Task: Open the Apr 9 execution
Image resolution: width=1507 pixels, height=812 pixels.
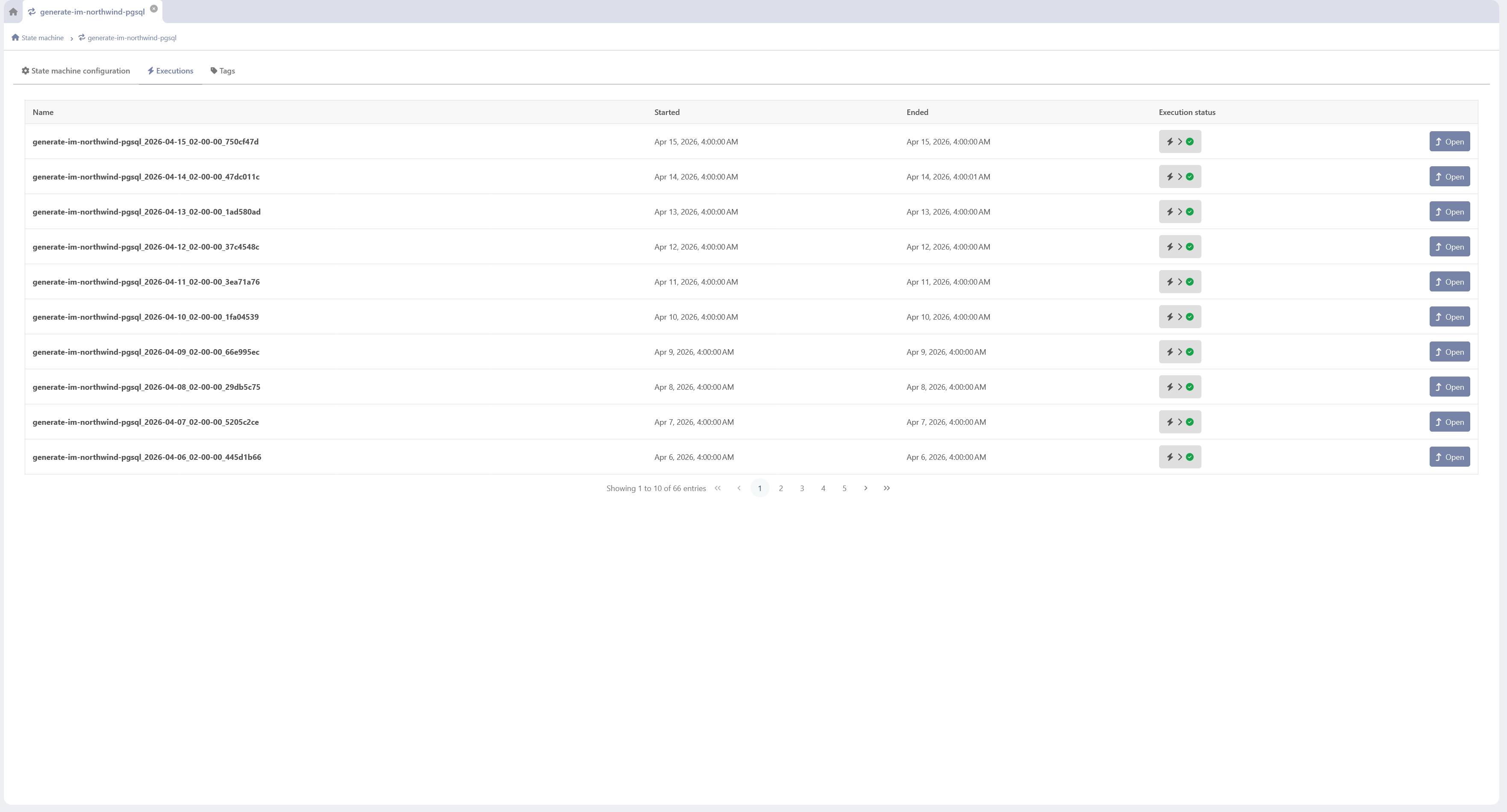Action: pyautogui.click(x=1449, y=352)
